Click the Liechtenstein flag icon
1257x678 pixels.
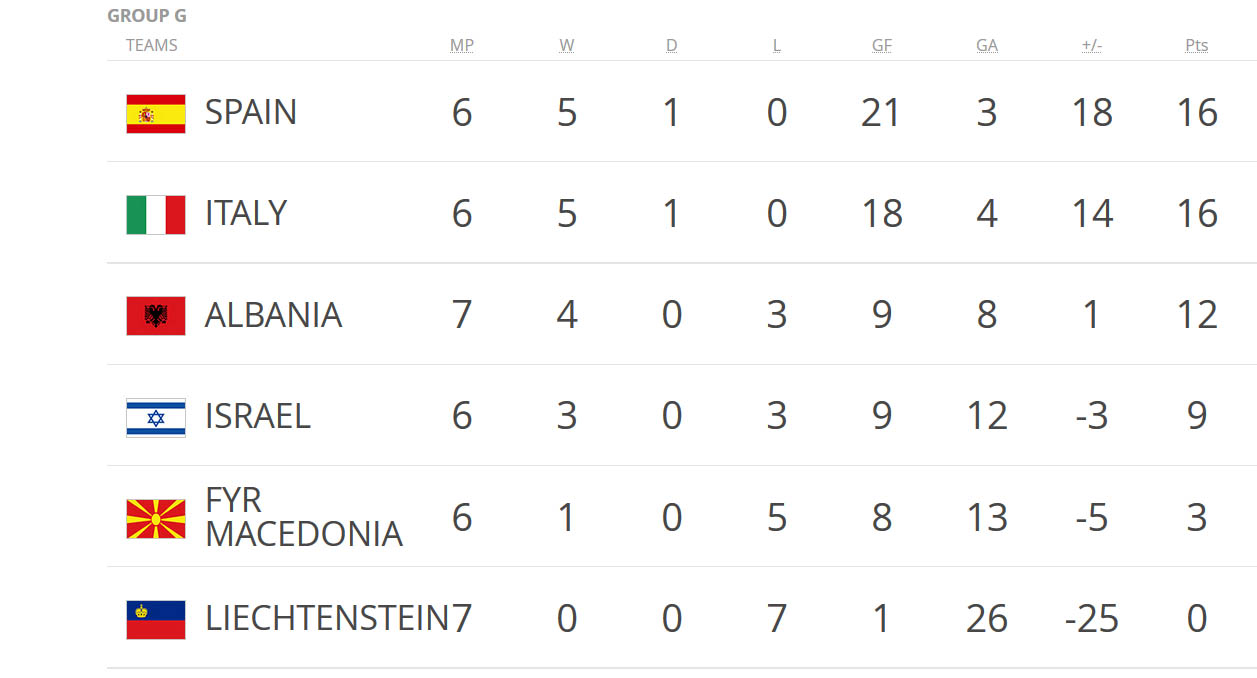pyautogui.click(x=156, y=619)
